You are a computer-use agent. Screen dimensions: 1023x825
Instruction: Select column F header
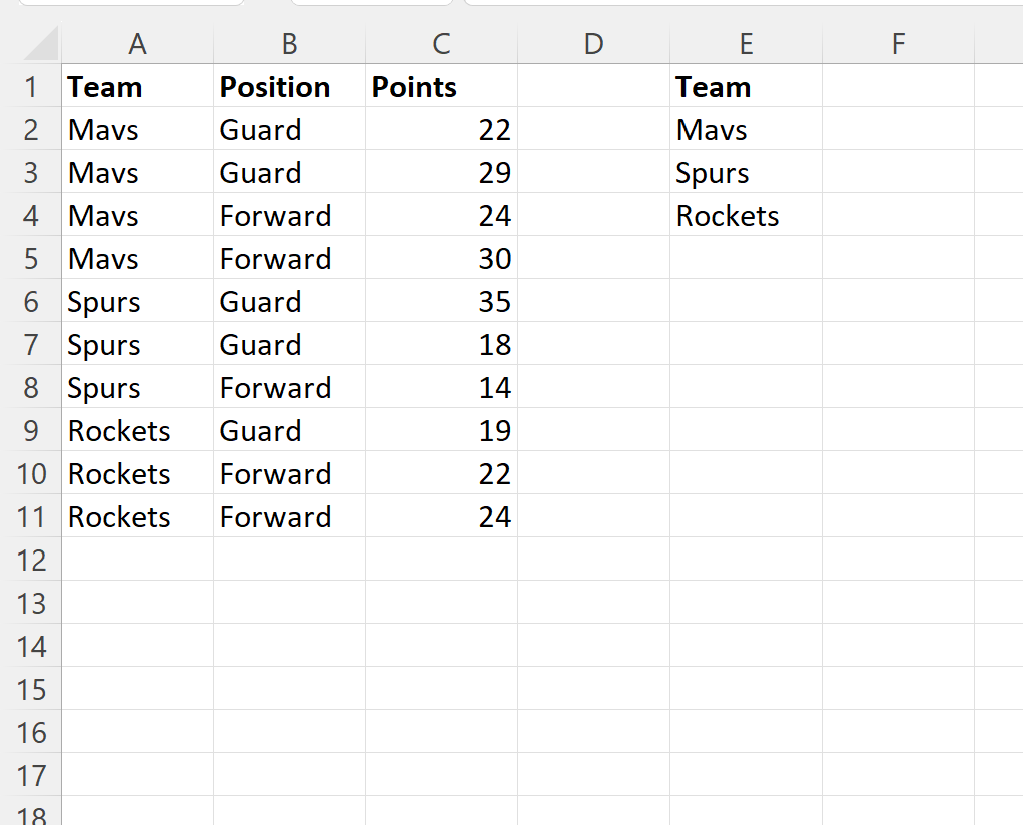click(898, 44)
